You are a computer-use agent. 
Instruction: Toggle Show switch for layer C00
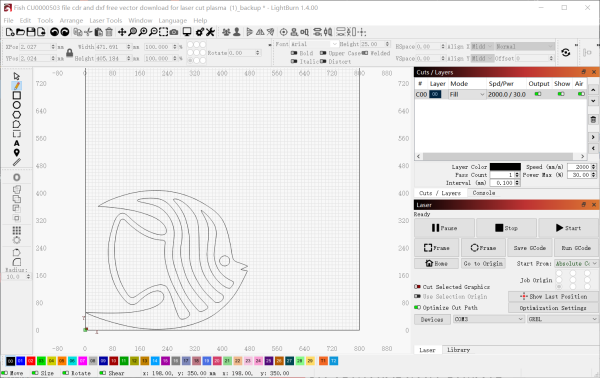[561, 94]
